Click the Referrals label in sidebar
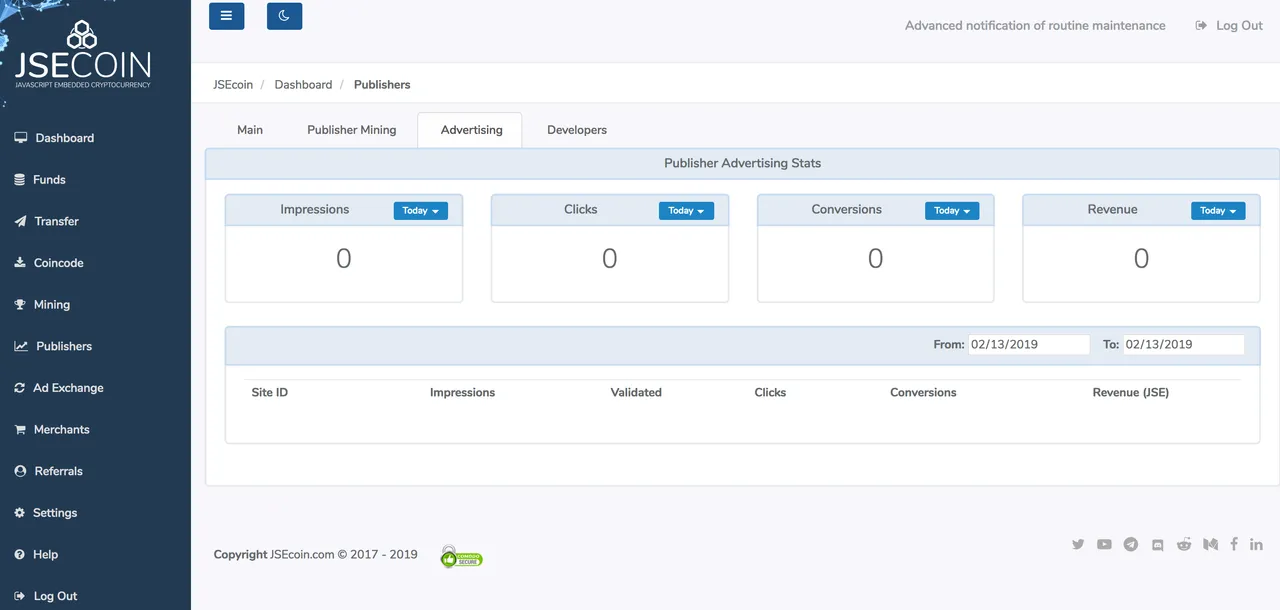1280x610 pixels. pos(59,471)
